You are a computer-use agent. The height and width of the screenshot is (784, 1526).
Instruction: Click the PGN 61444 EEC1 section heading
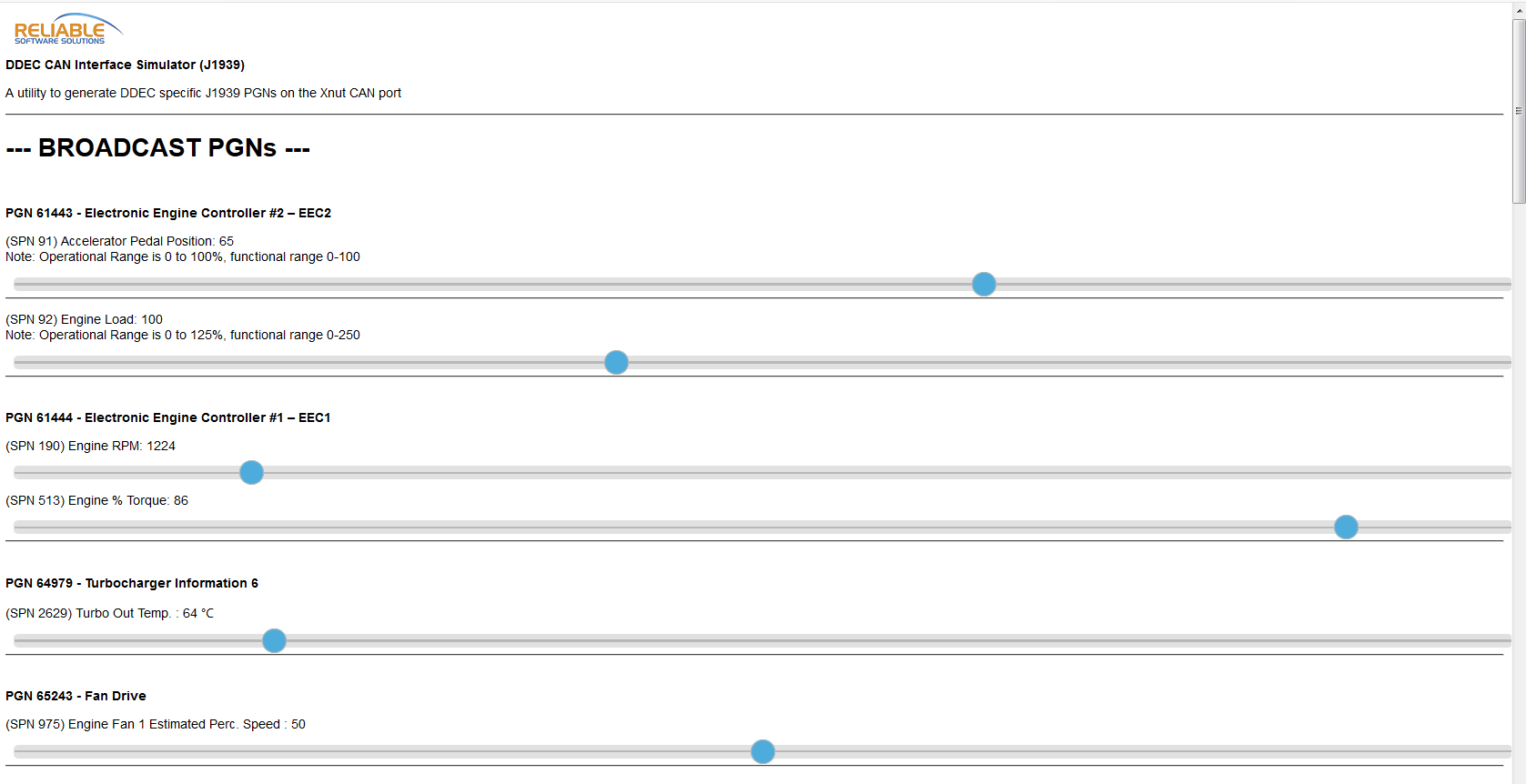tap(168, 417)
